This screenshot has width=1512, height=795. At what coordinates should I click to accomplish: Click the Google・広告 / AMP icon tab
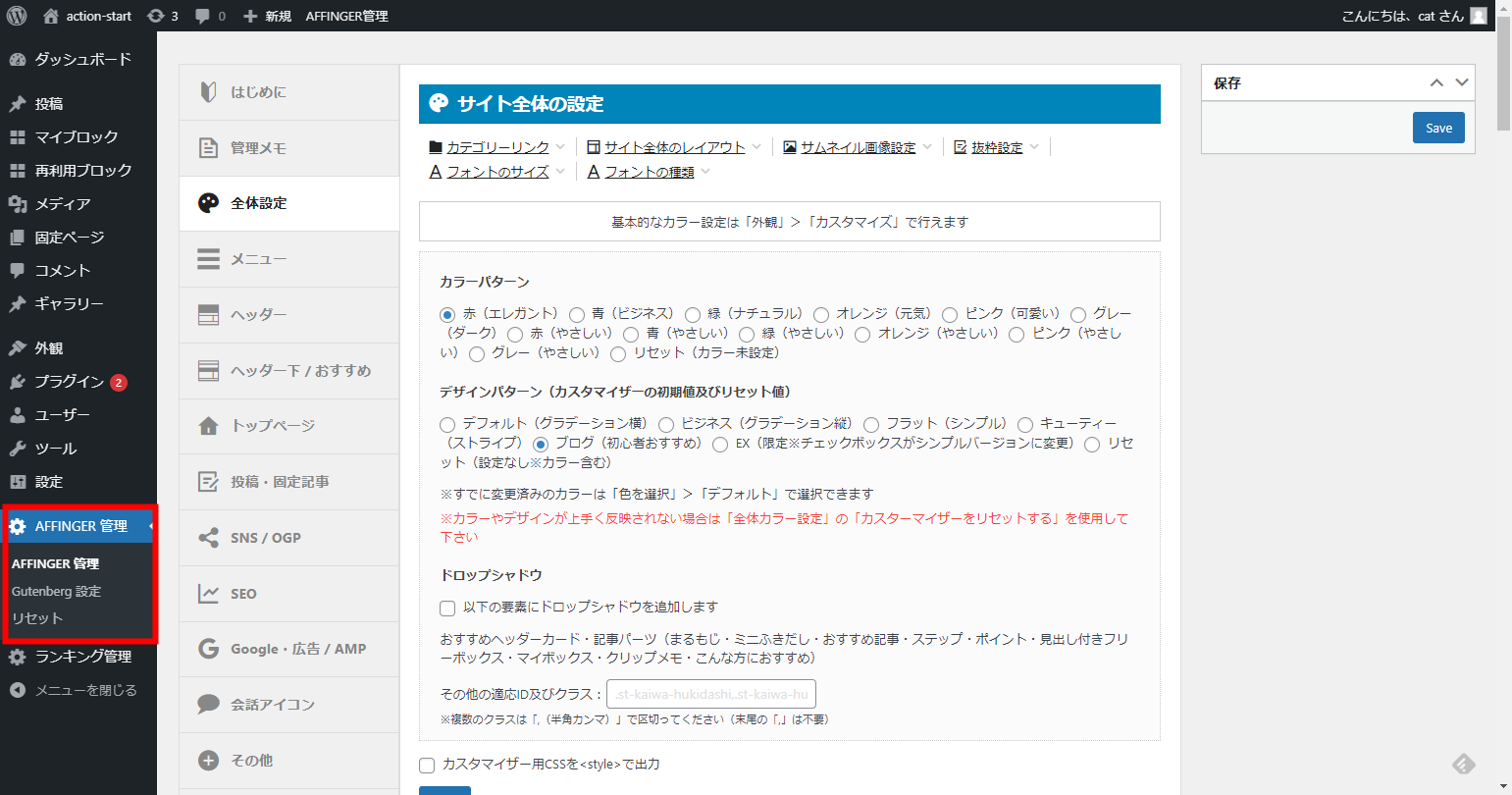point(208,649)
